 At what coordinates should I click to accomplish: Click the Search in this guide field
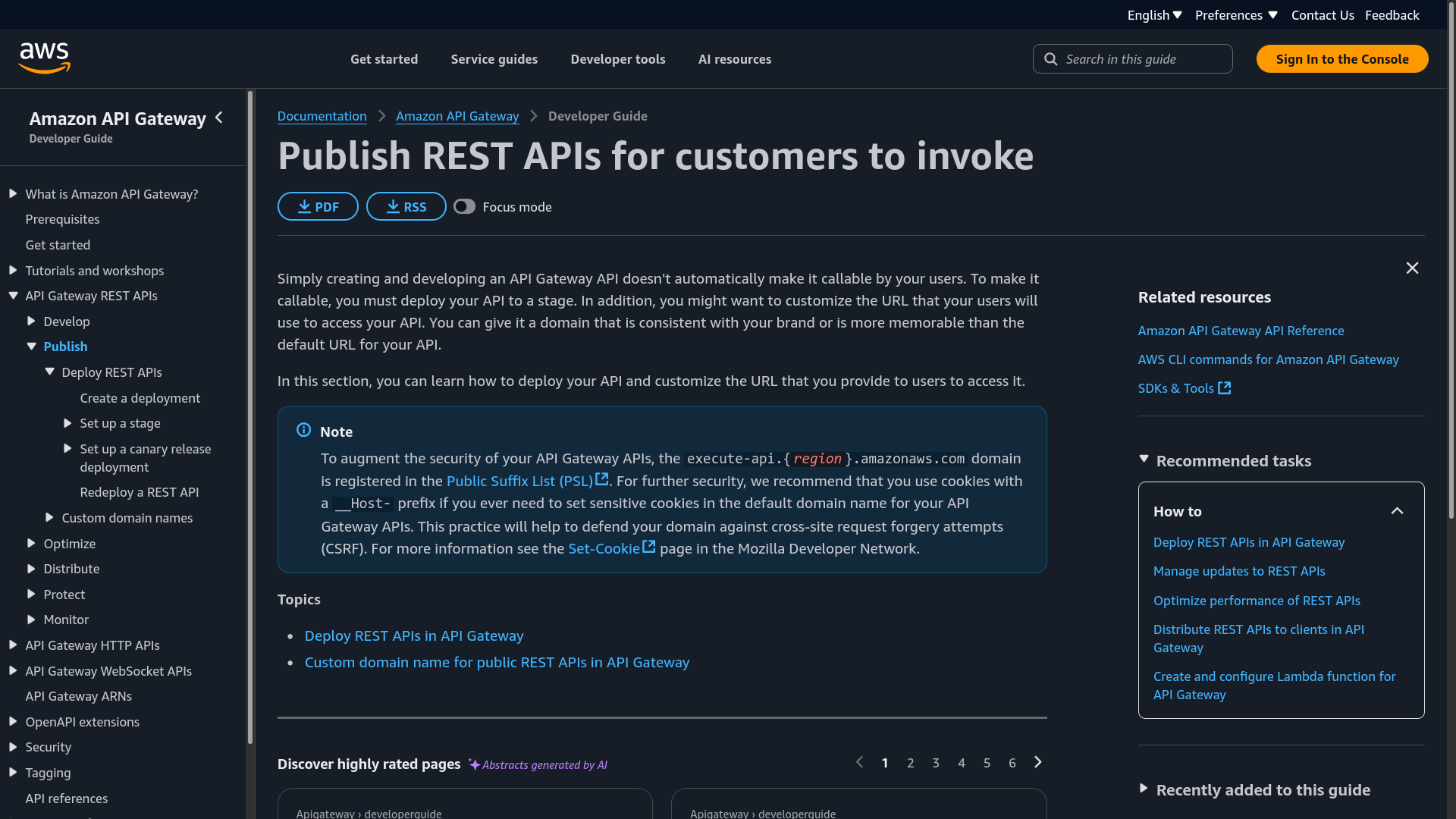1132,59
